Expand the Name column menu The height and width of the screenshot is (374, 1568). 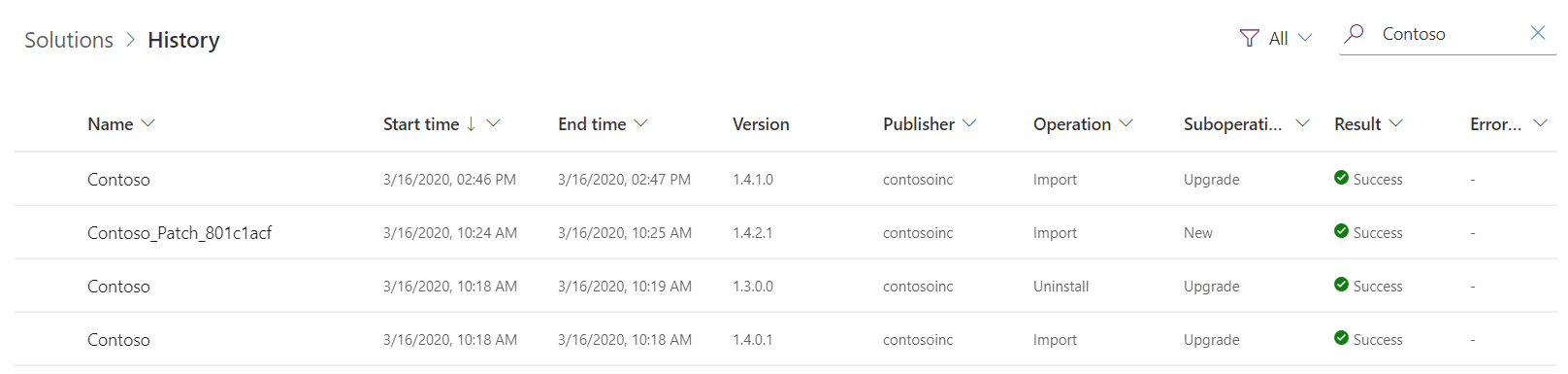pos(147,123)
